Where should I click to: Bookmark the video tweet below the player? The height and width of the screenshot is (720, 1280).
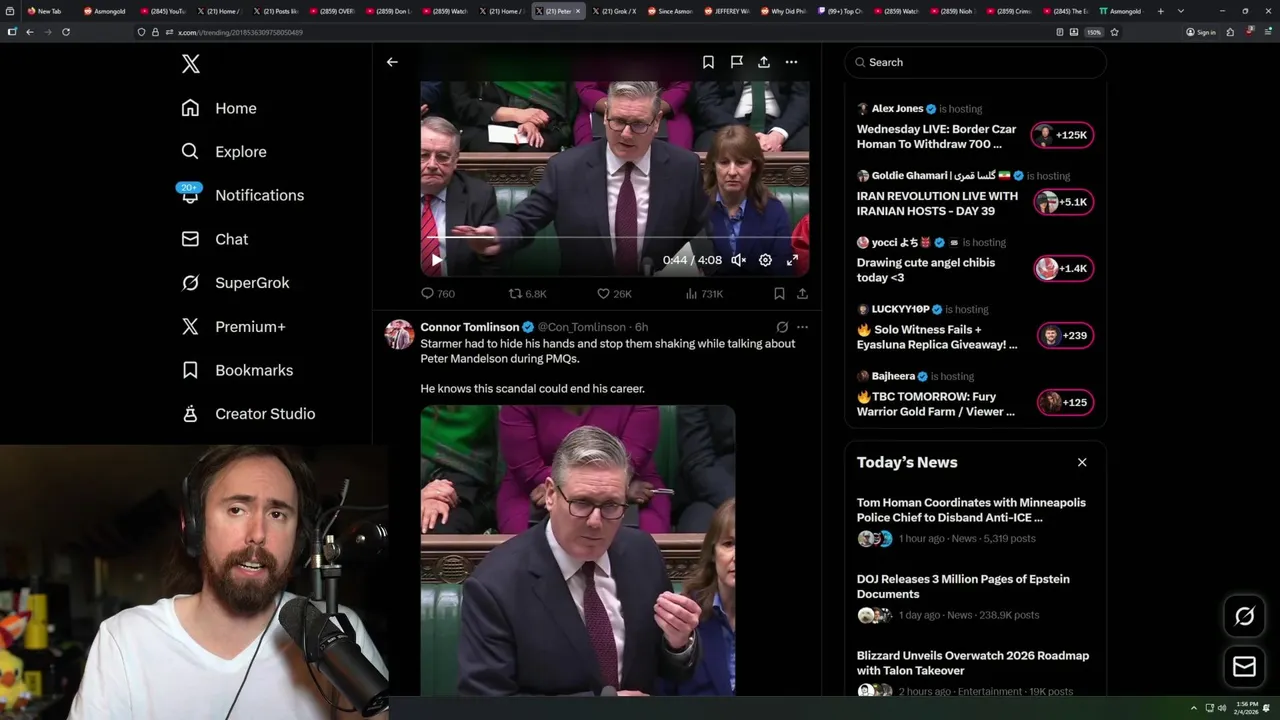[x=779, y=294]
